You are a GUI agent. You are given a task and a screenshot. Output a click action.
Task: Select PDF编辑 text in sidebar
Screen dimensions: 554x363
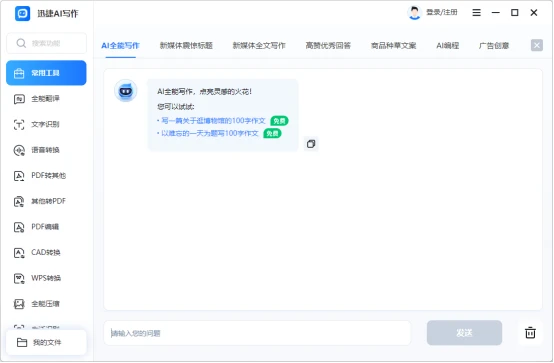pyautogui.click(x=45, y=227)
